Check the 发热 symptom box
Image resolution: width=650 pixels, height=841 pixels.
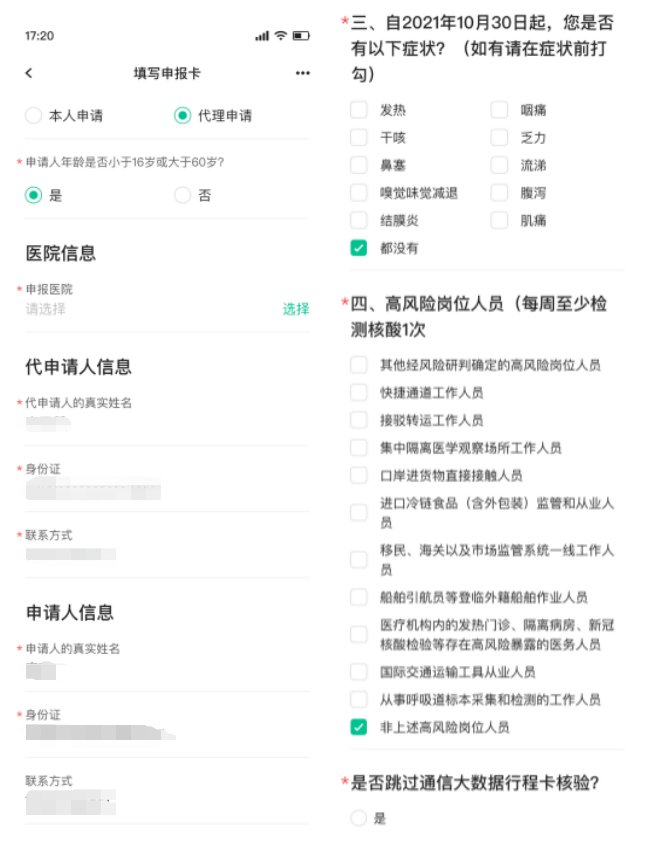359,110
